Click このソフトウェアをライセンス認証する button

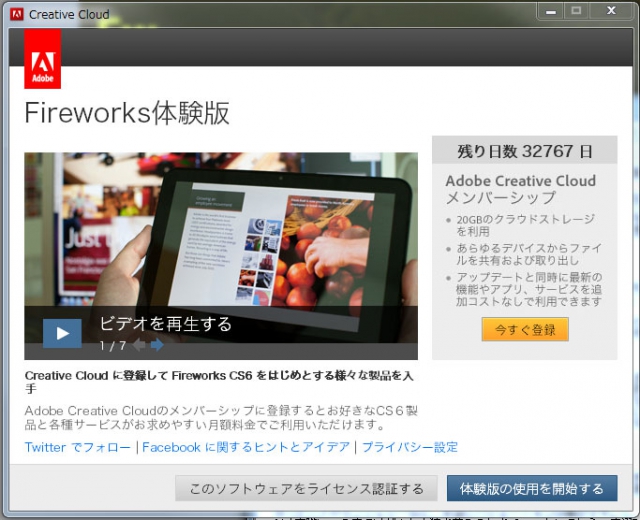[306, 488]
